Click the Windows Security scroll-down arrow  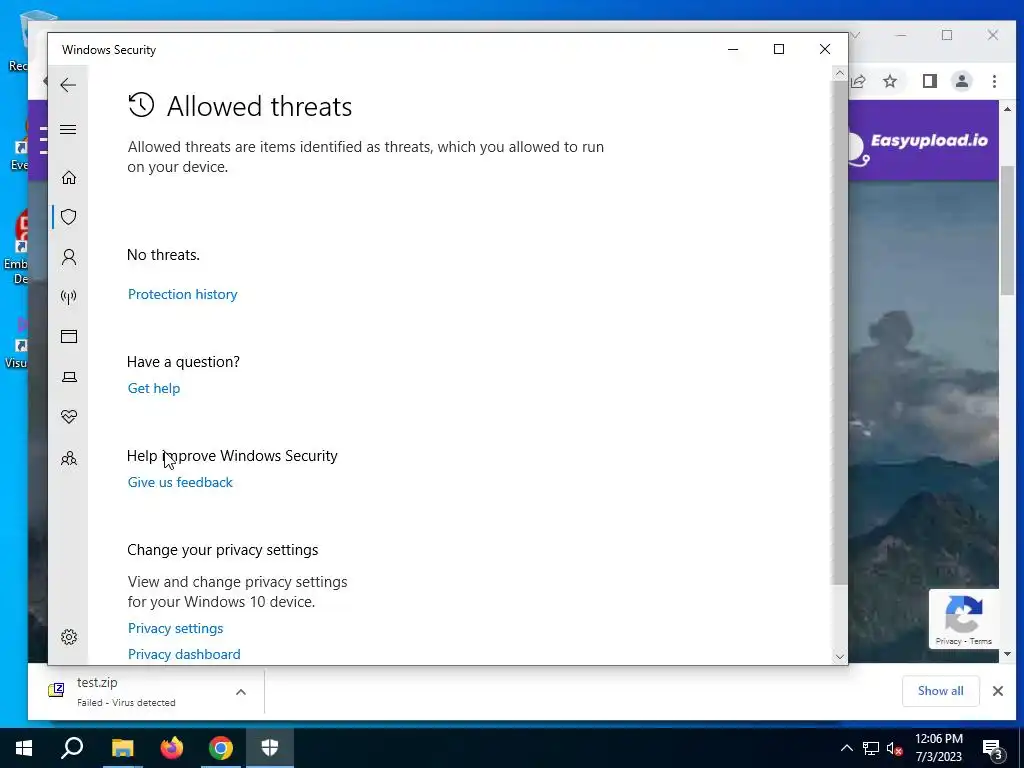(x=840, y=657)
